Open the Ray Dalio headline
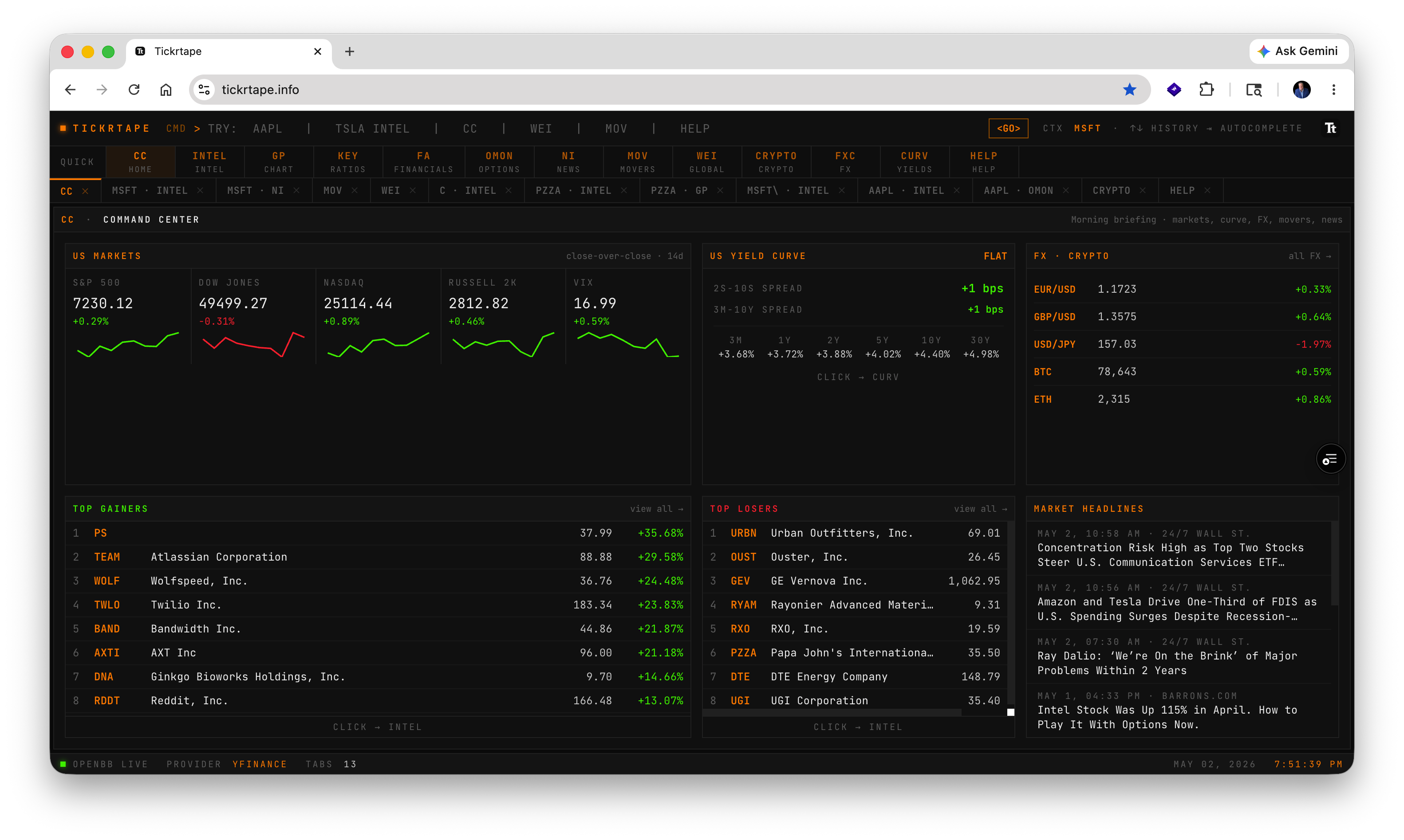 (1178, 656)
